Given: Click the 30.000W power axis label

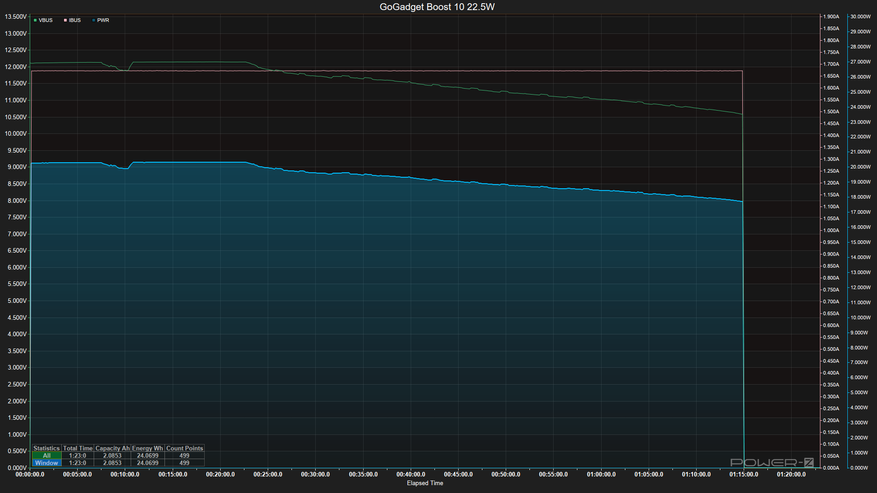Looking at the screenshot, I should (860, 17).
